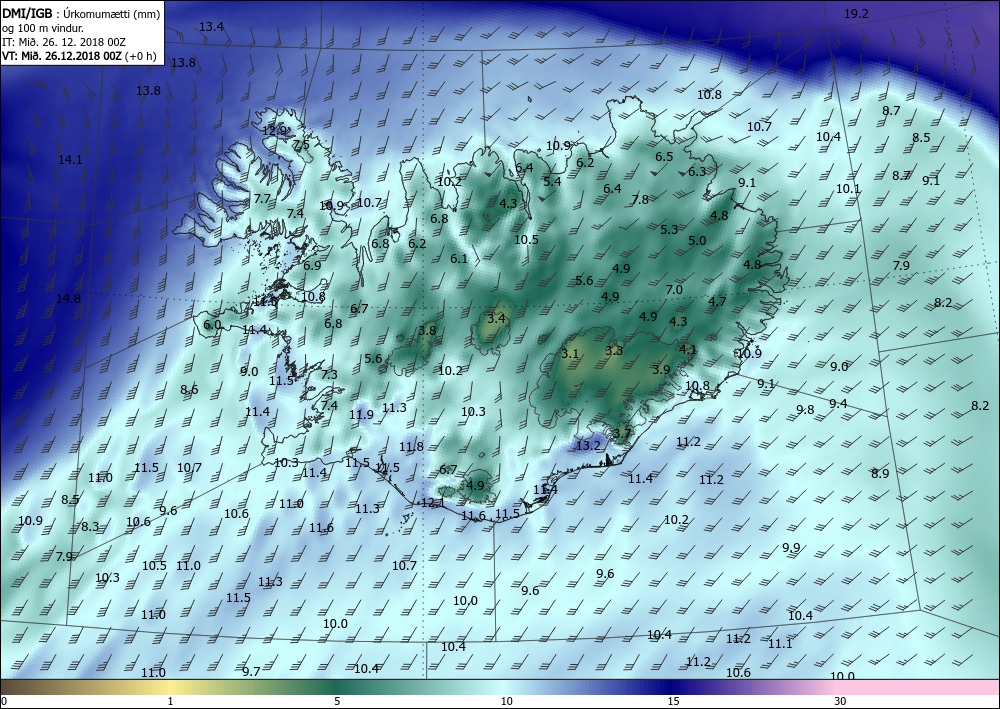Select the 3.4 value on the glacier
The image size is (1000, 709).
496,318
